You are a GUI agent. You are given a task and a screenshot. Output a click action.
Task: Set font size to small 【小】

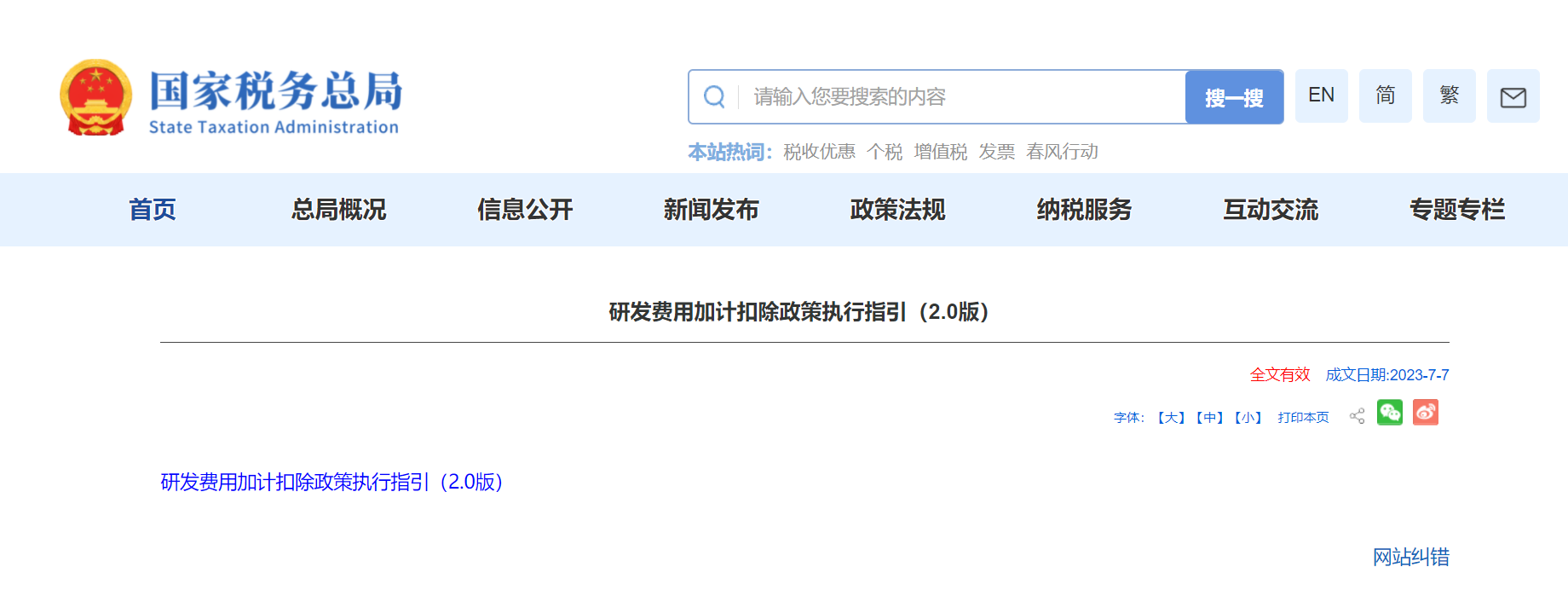[x=1248, y=418]
